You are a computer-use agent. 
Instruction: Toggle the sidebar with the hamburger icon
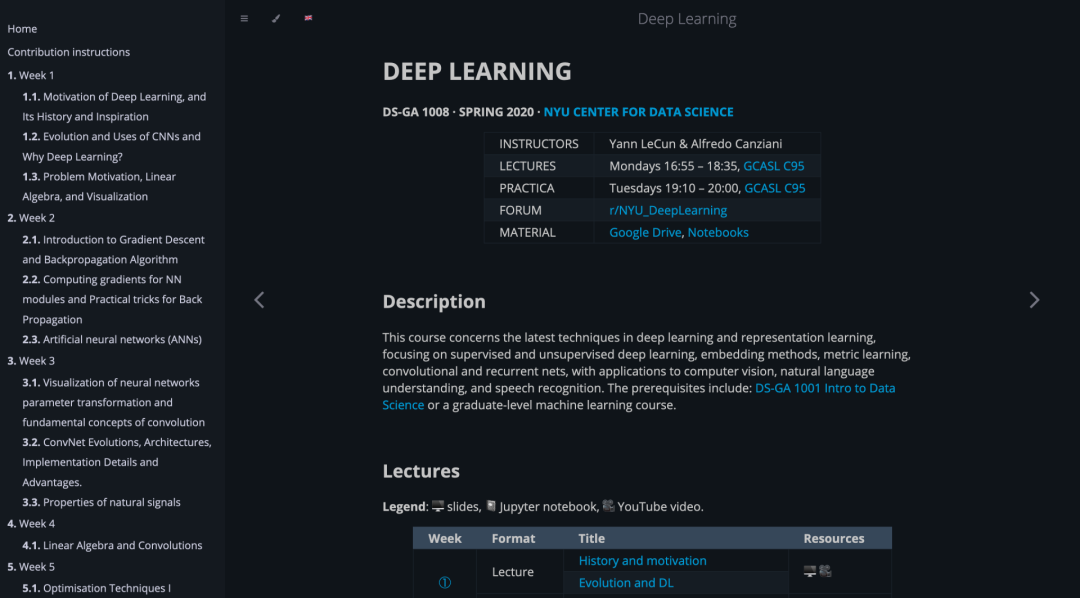(x=244, y=19)
